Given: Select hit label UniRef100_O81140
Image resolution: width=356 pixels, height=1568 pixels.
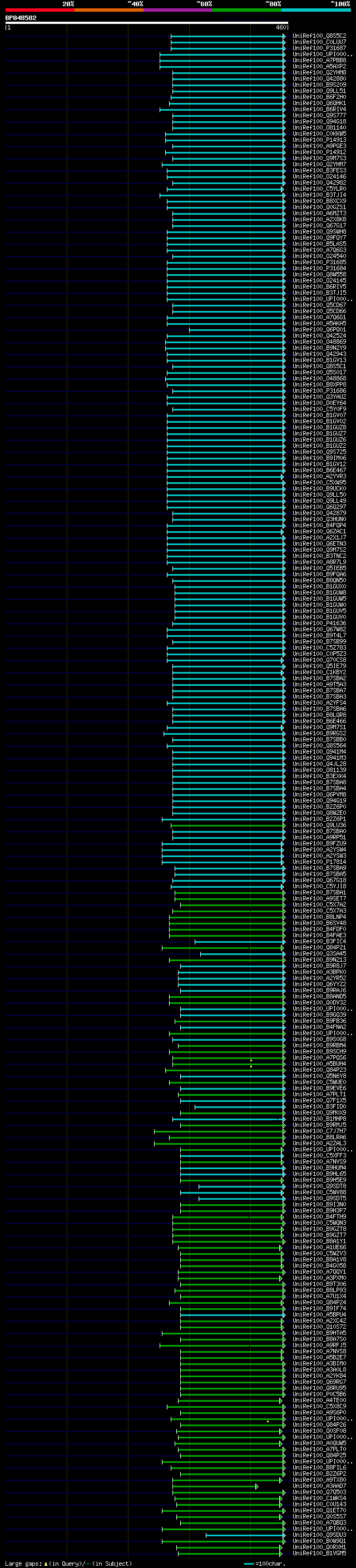Looking at the screenshot, I should tap(319, 128).
